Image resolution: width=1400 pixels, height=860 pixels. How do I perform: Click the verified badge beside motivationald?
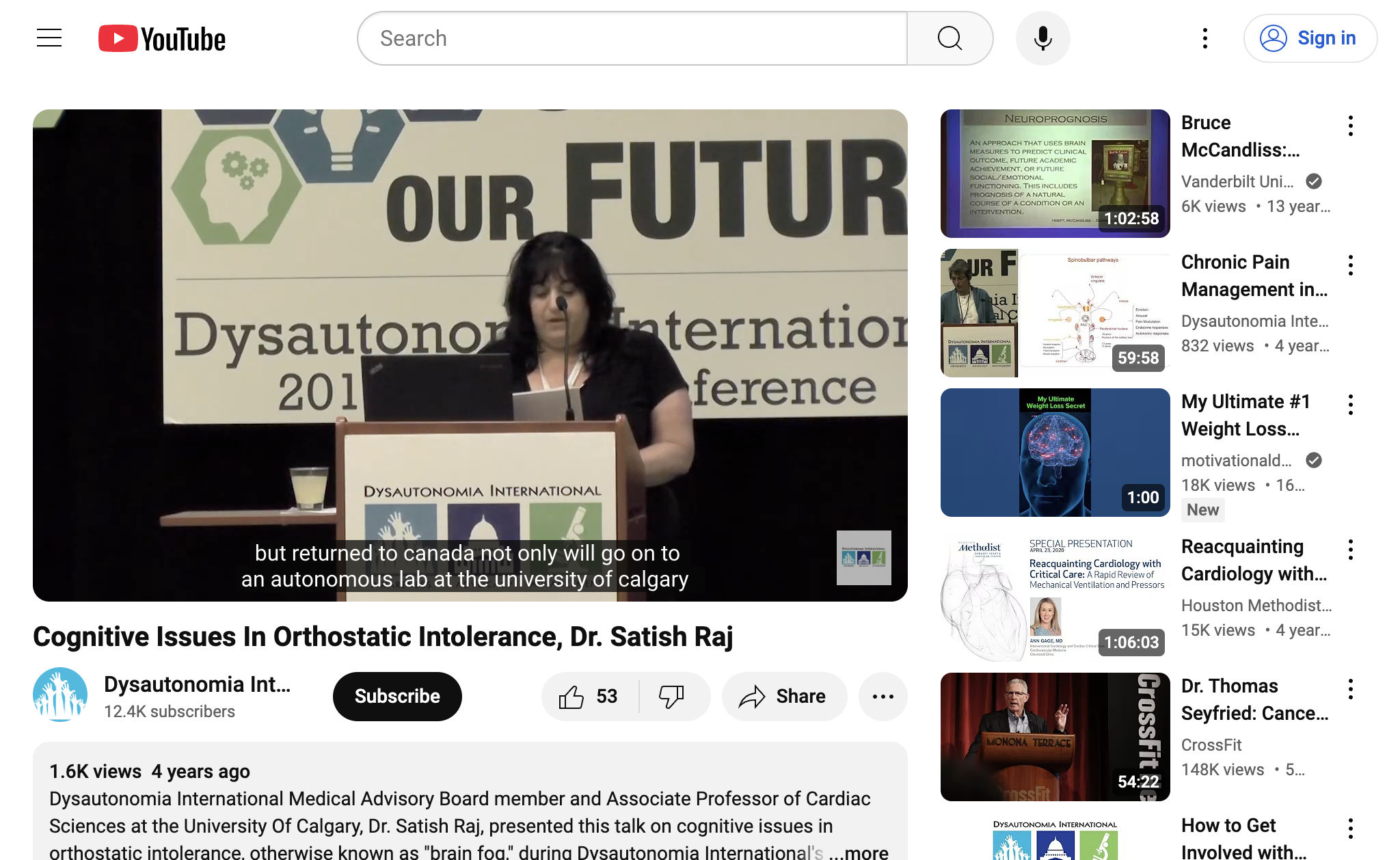1314,460
